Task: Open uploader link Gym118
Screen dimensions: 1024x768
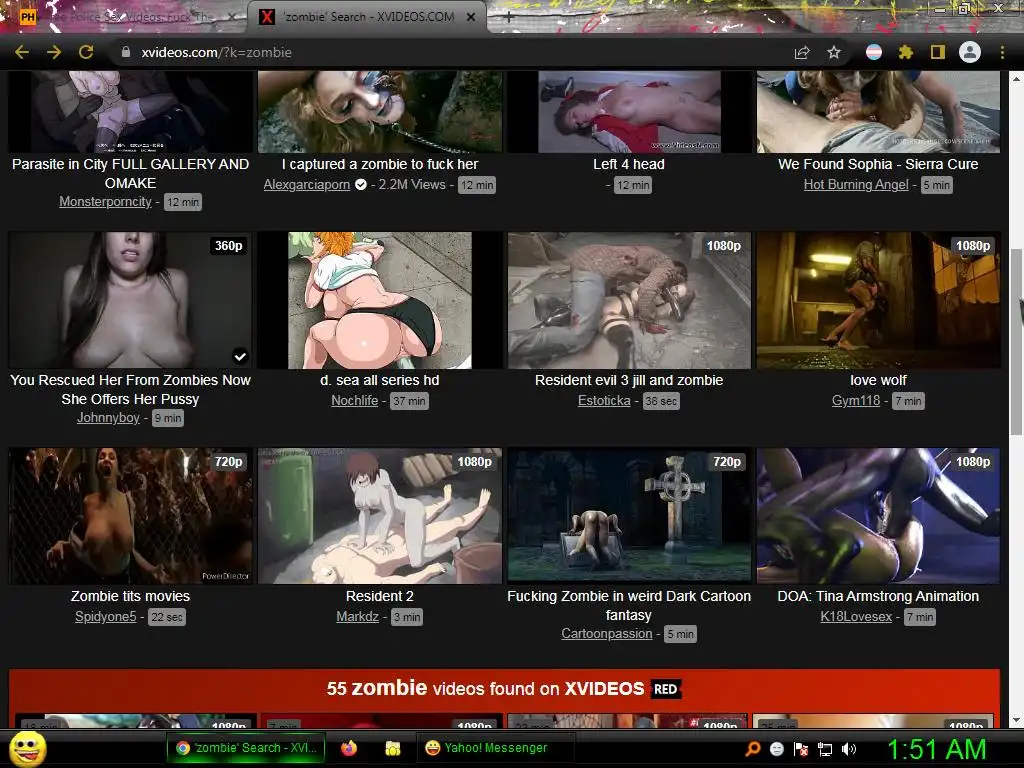Action: click(x=856, y=400)
